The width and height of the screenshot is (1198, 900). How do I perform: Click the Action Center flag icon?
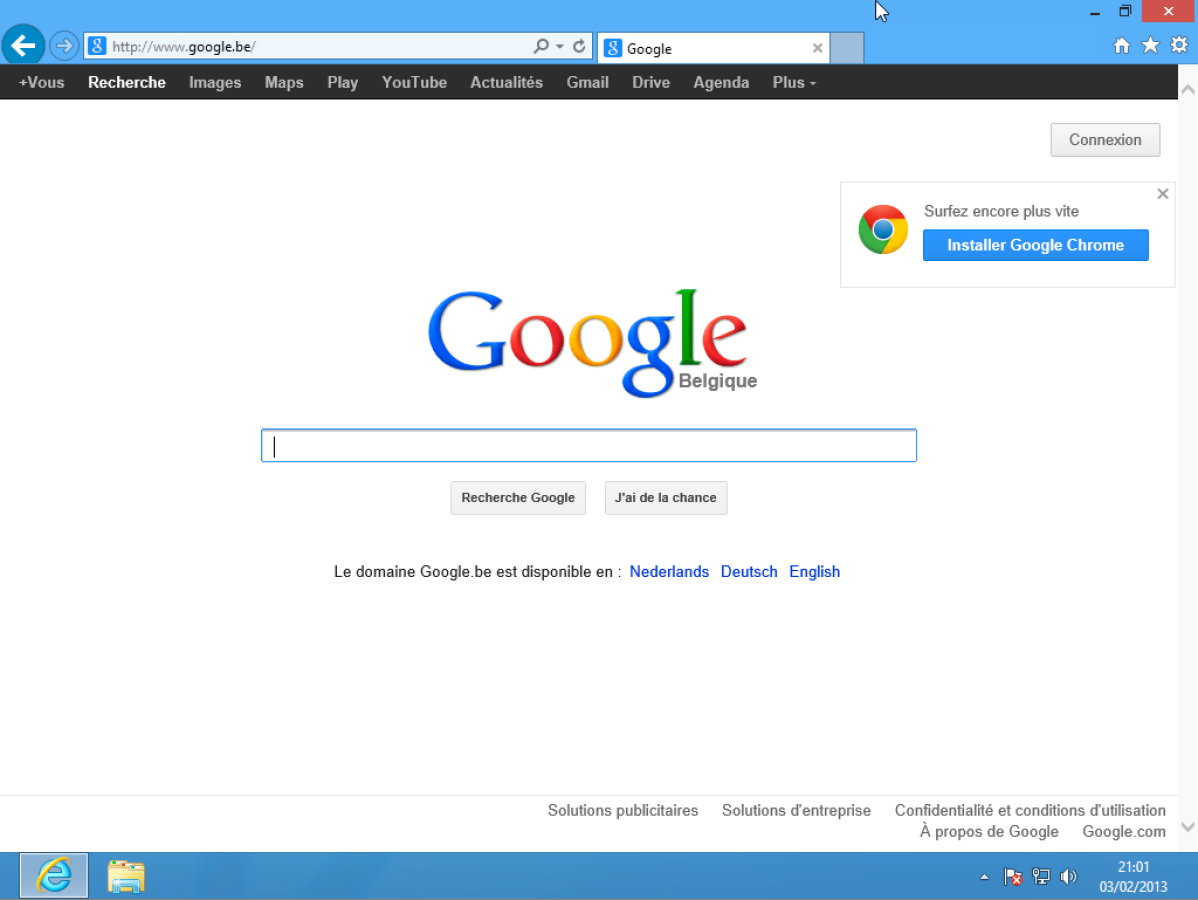click(x=1012, y=877)
